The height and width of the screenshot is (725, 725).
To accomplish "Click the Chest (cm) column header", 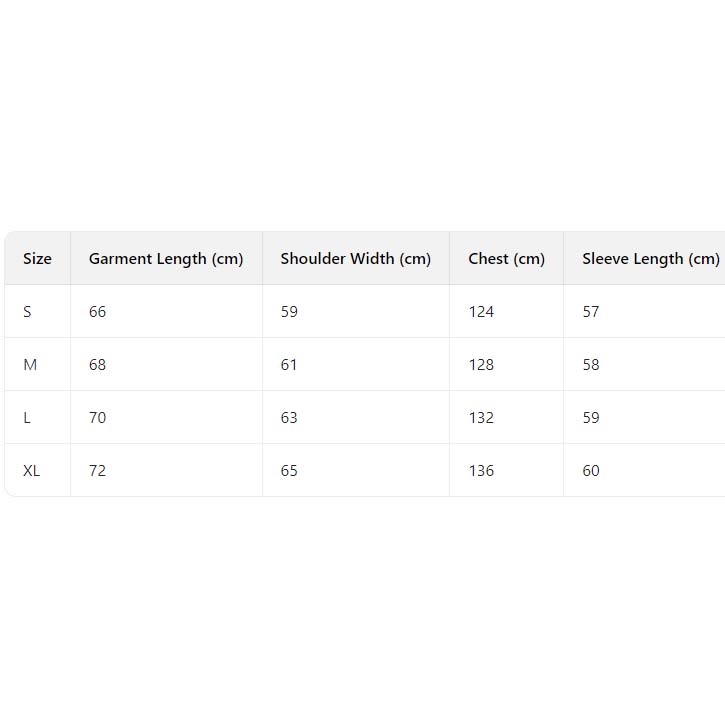I will click(506, 259).
